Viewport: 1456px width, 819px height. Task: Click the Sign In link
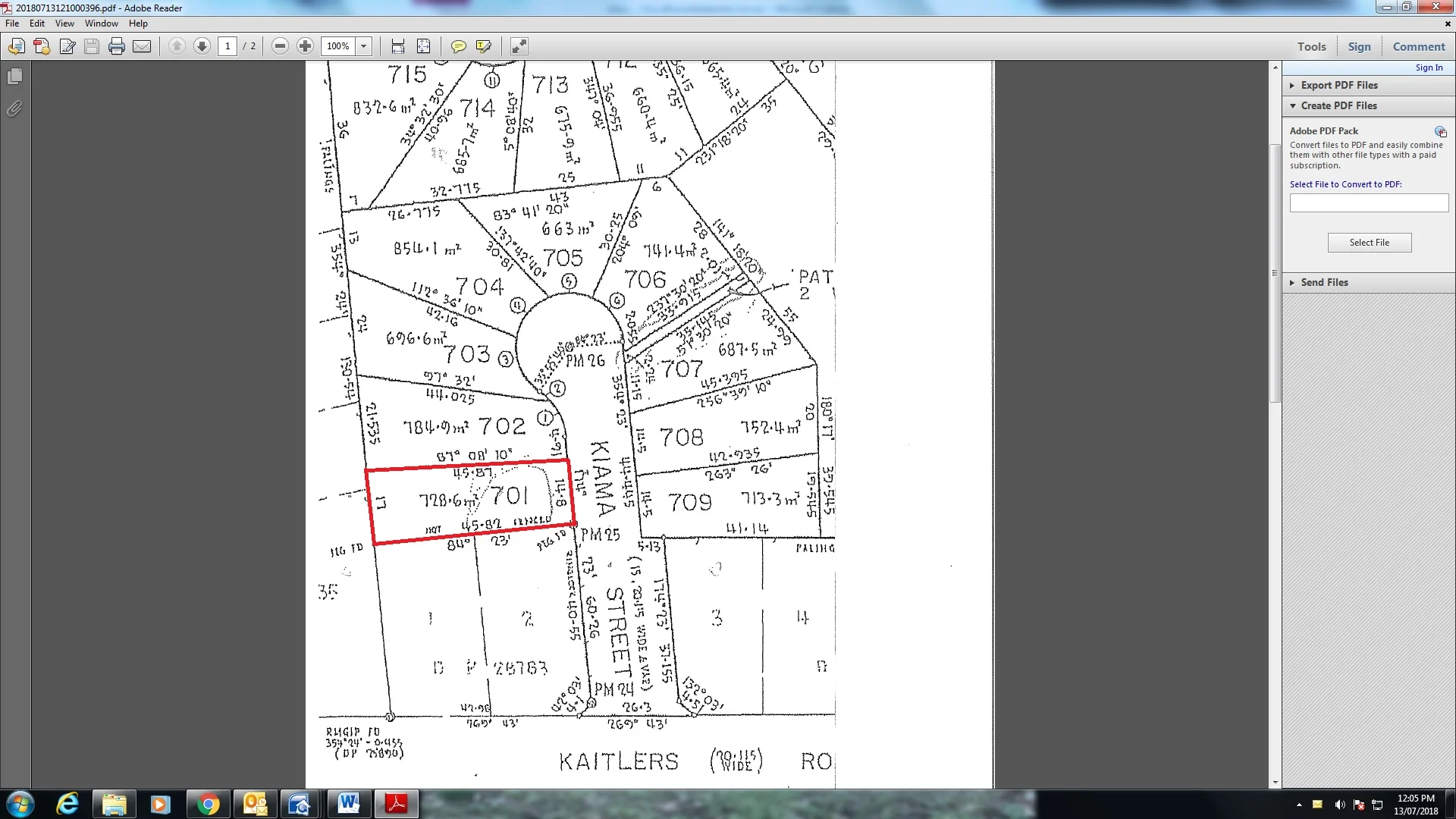click(x=1429, y=68)
